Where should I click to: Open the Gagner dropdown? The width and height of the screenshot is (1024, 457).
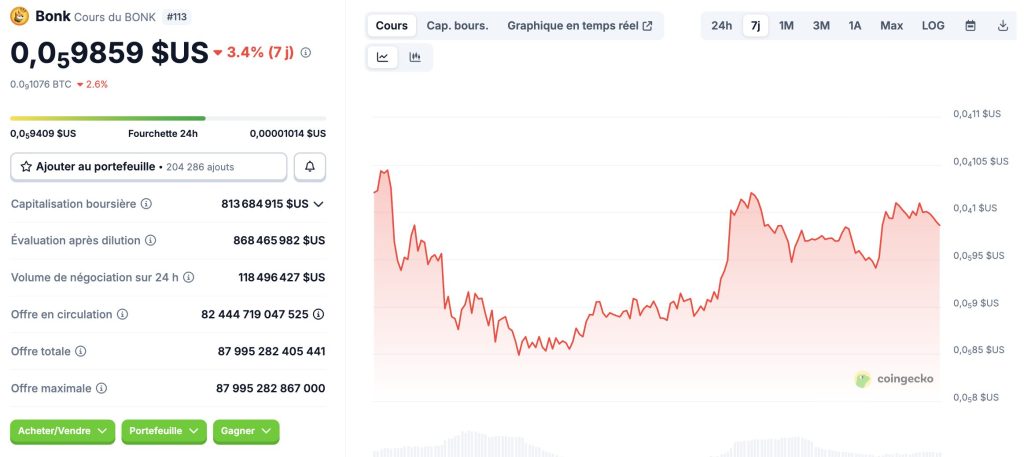246,431
